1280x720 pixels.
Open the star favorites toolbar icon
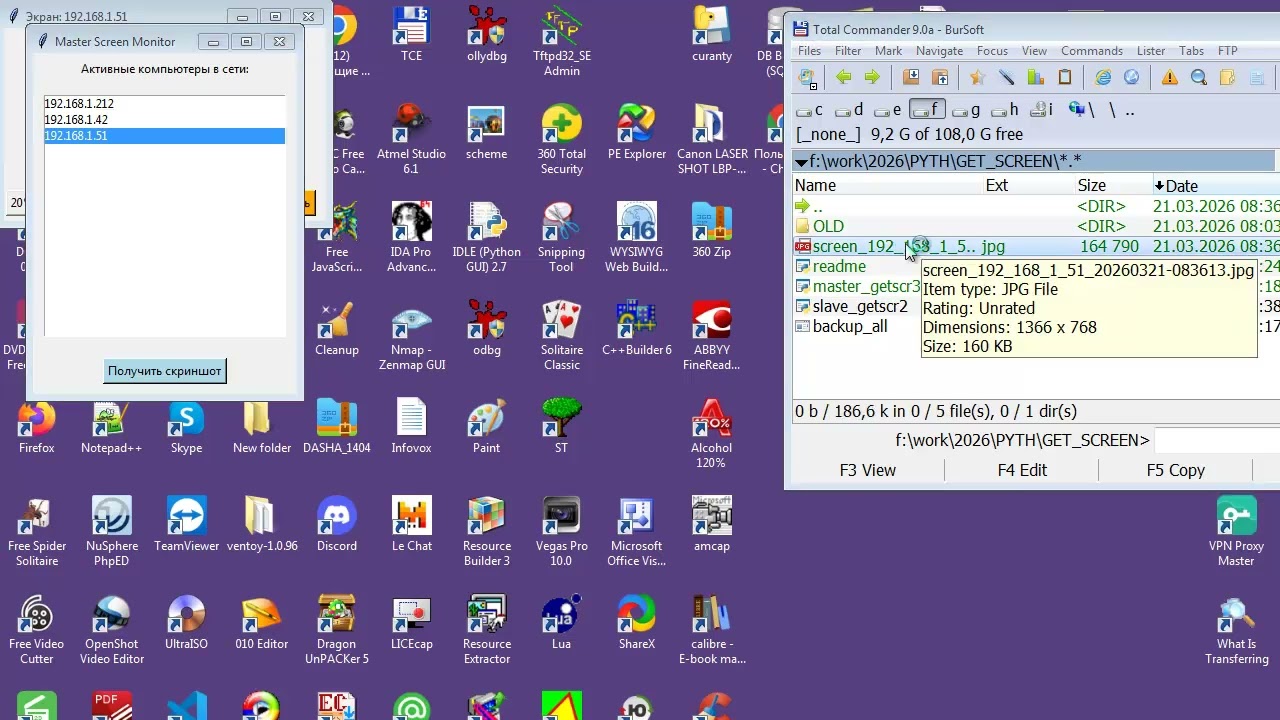click(x=978, y=78)
